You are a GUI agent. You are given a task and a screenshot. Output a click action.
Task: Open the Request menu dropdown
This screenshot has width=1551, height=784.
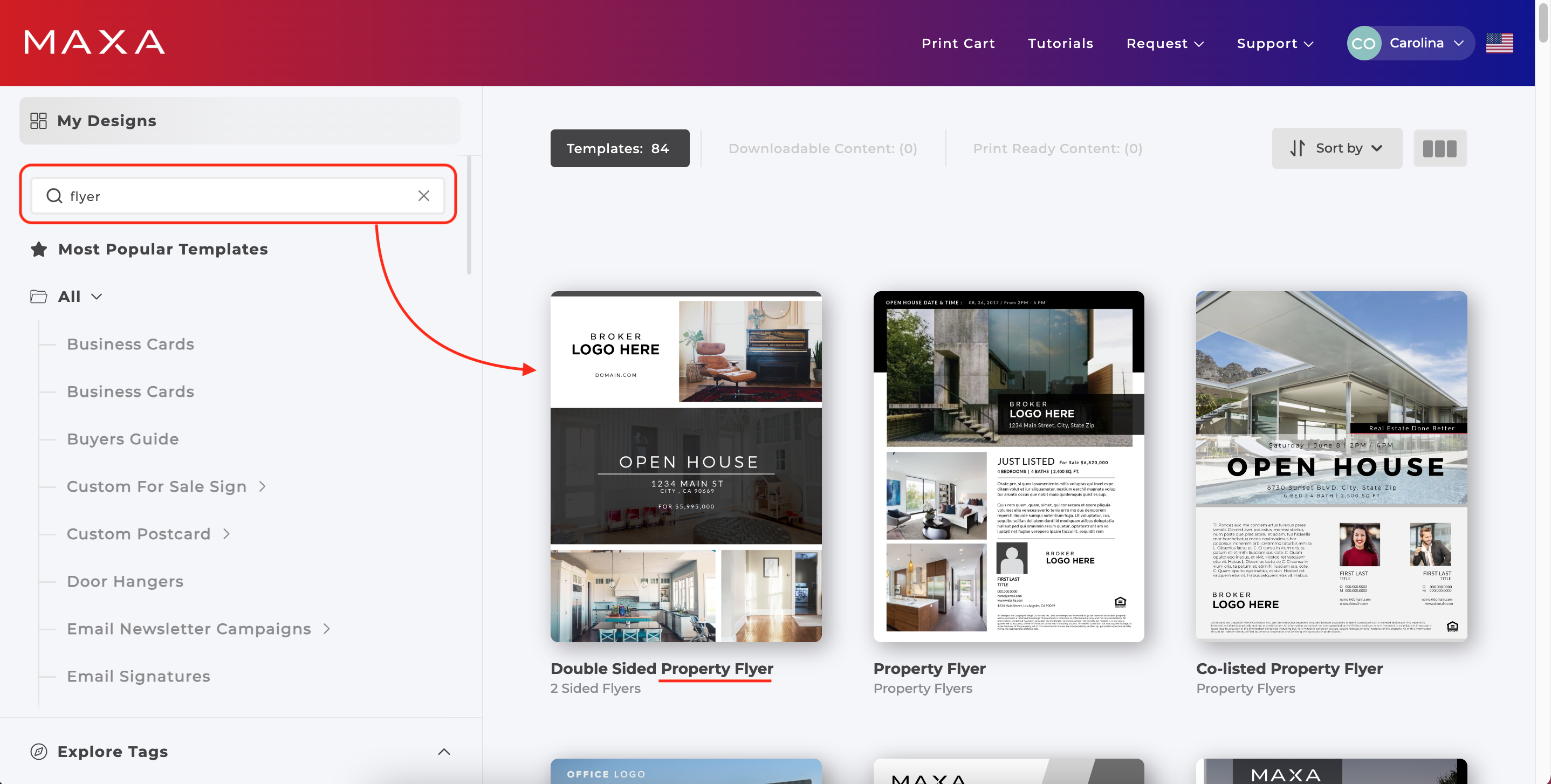1165,43
